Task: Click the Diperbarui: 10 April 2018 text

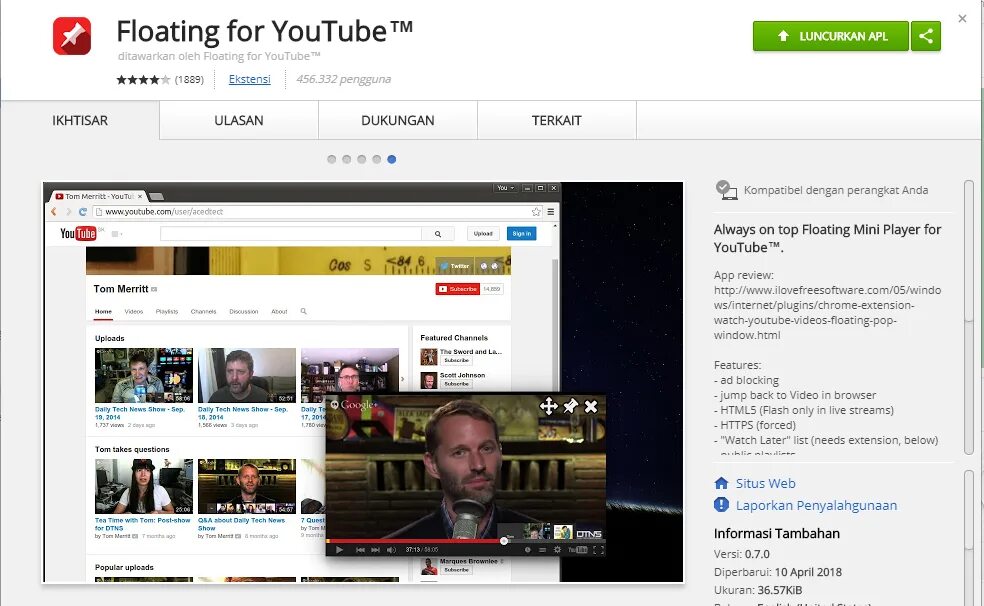Action: [778, 572]
